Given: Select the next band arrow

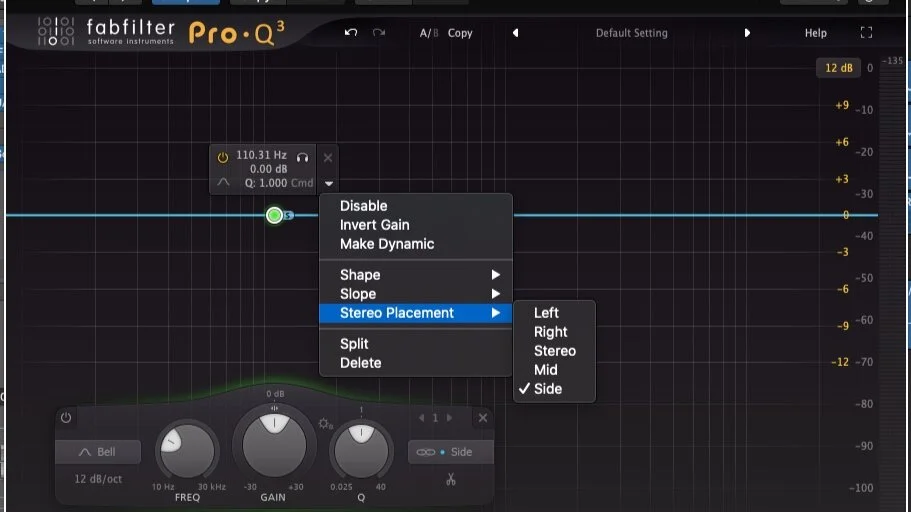Looking at the screenshot, I should (x=449, y=418).
